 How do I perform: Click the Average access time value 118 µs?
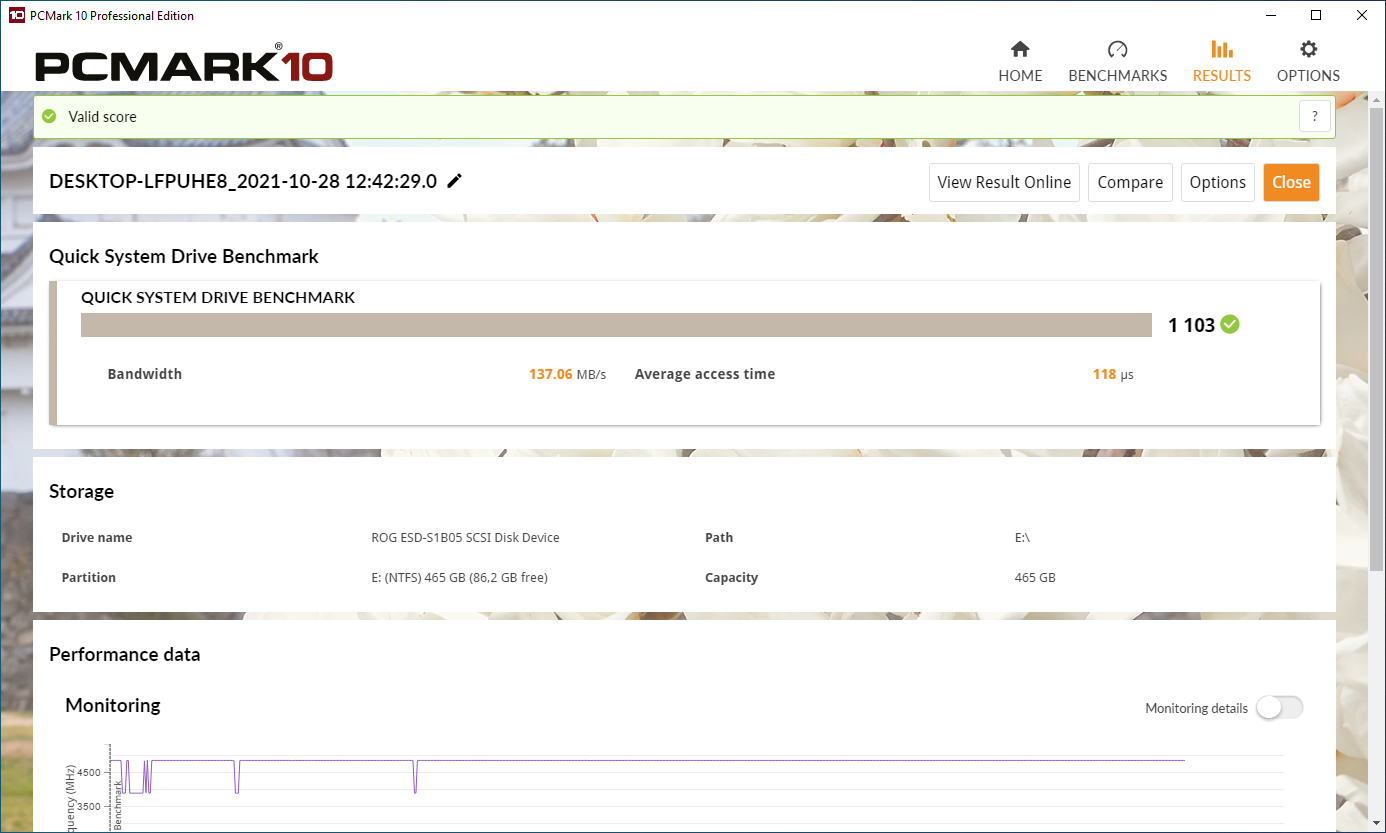1113,374
